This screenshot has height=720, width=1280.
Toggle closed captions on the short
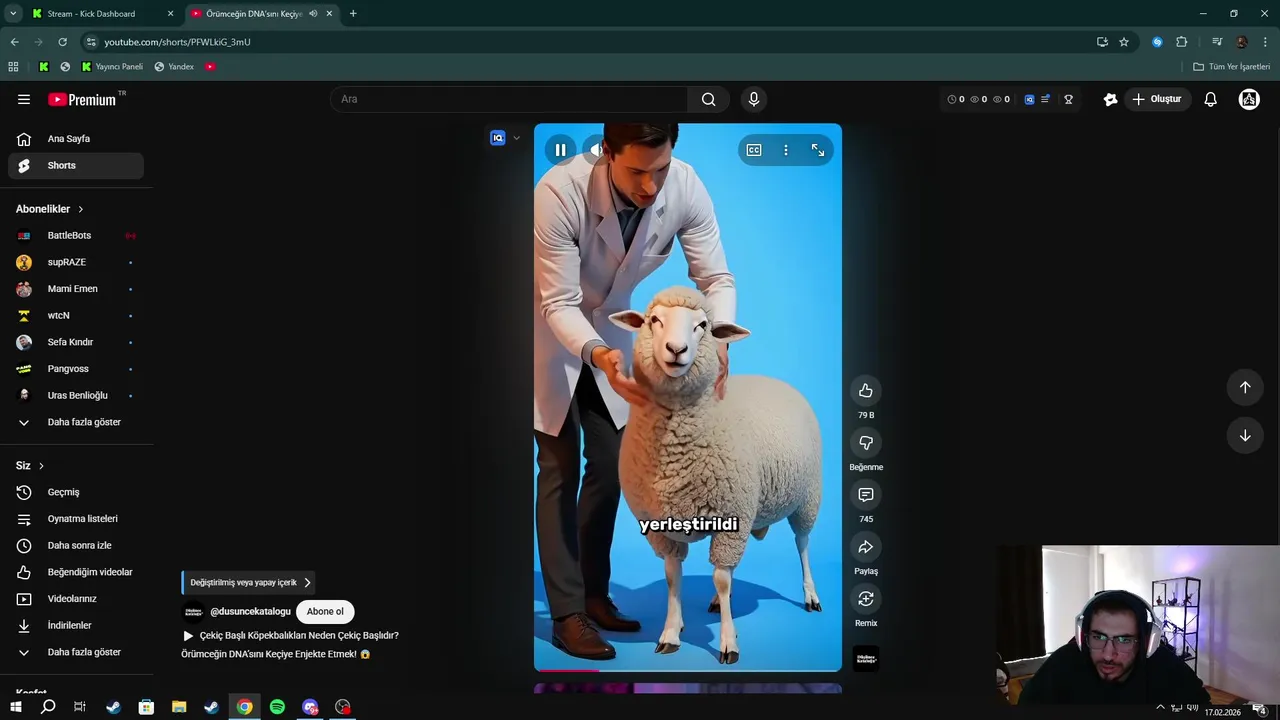click(754, 150)
